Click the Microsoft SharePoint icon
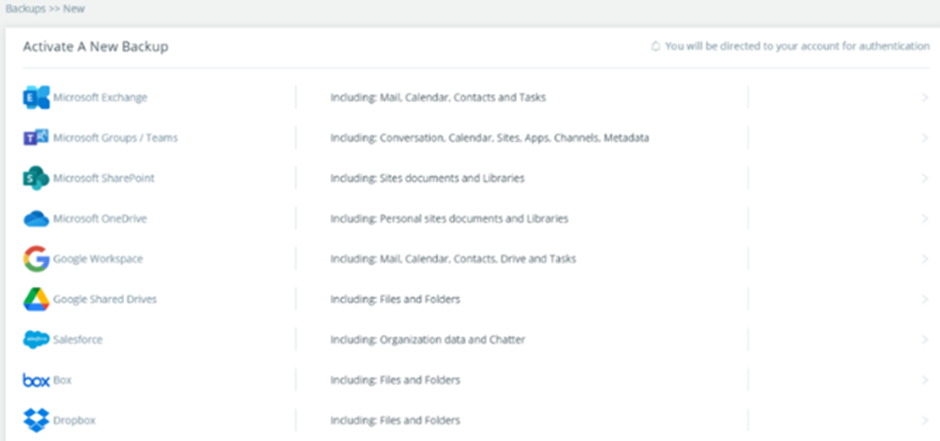Viewport: 940px width, 441px height. pos(36,178)
